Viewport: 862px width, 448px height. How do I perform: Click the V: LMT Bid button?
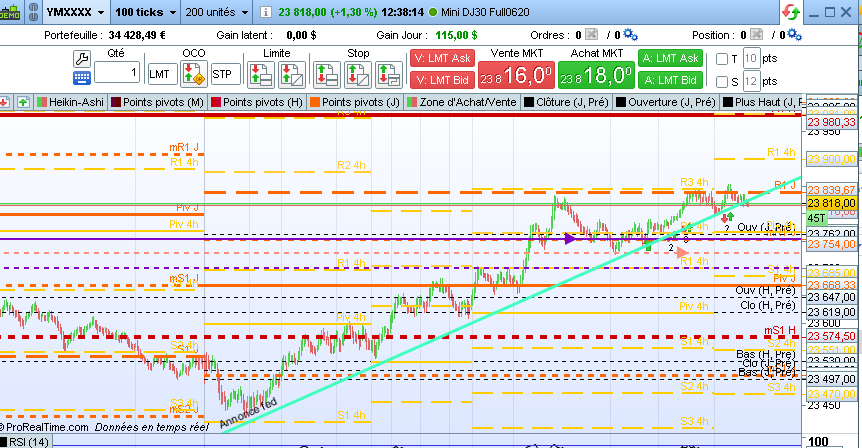[x=443, y=80]
